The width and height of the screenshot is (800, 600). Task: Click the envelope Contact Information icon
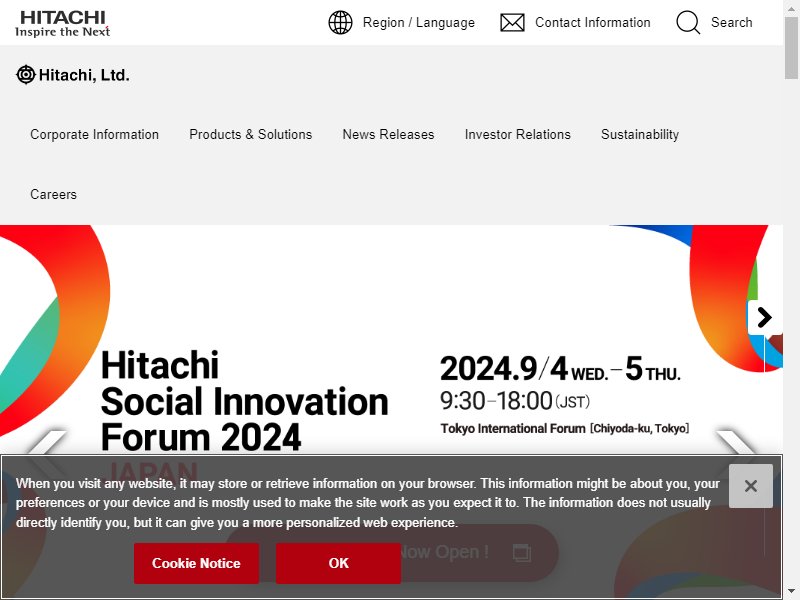(x=512, y=22)
